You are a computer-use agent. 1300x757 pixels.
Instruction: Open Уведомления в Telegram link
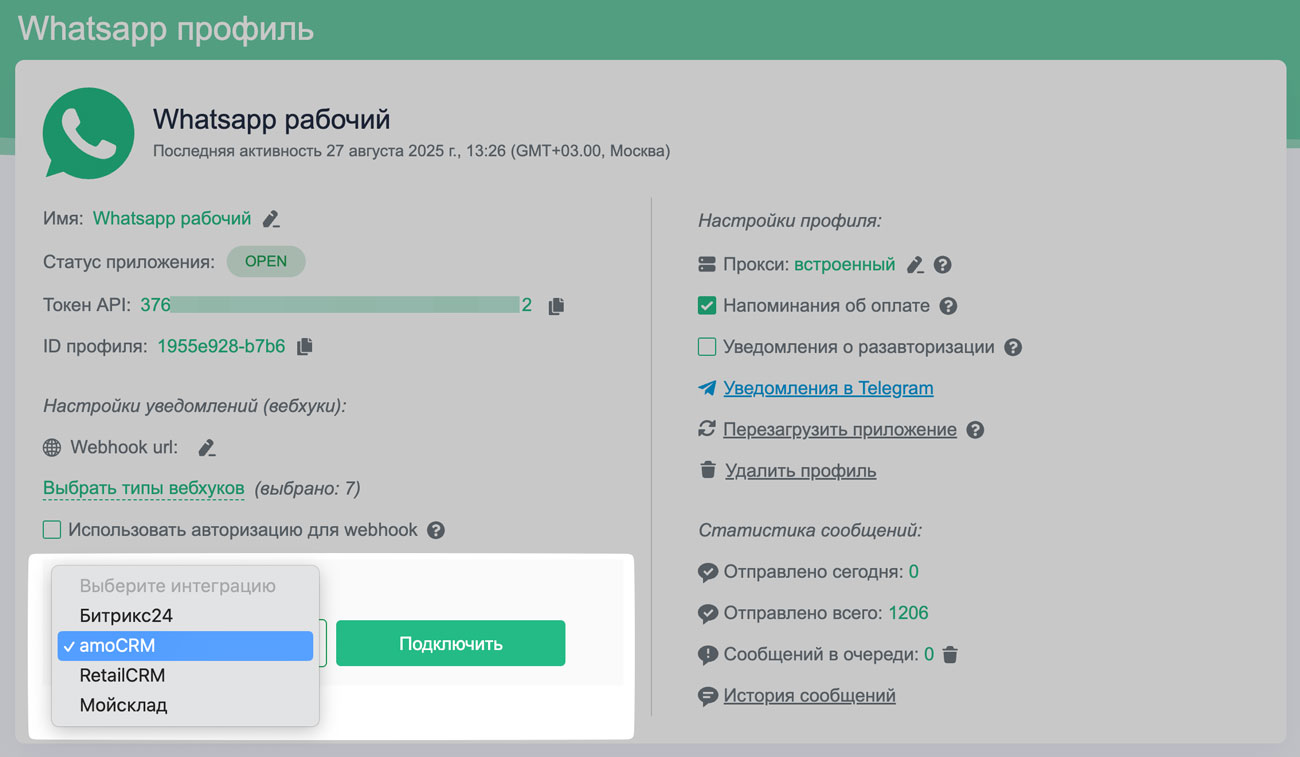click(x=828, y=388)
